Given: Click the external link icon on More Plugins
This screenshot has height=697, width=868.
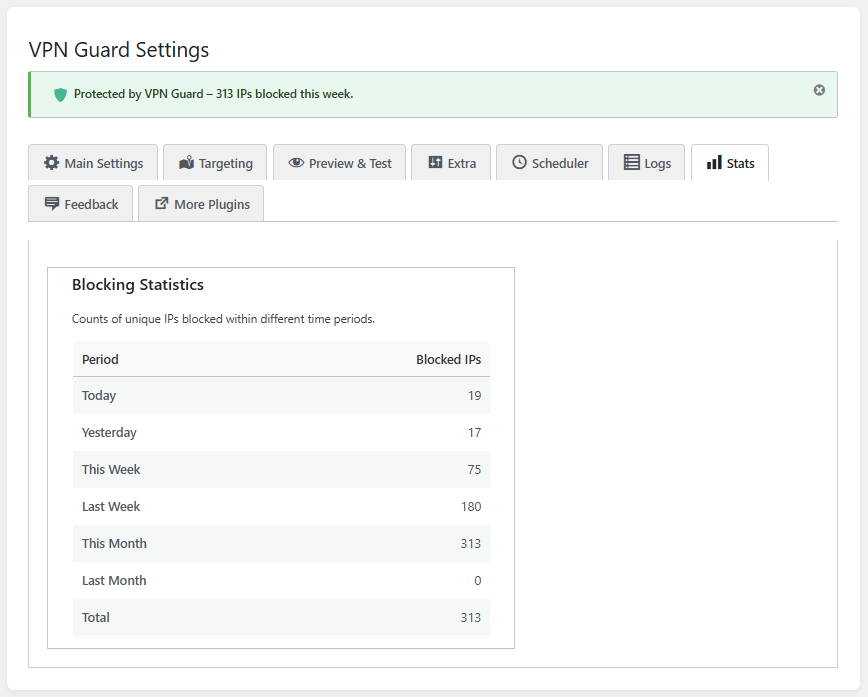Looking at the screenshot, I should [x=161, y=203].
